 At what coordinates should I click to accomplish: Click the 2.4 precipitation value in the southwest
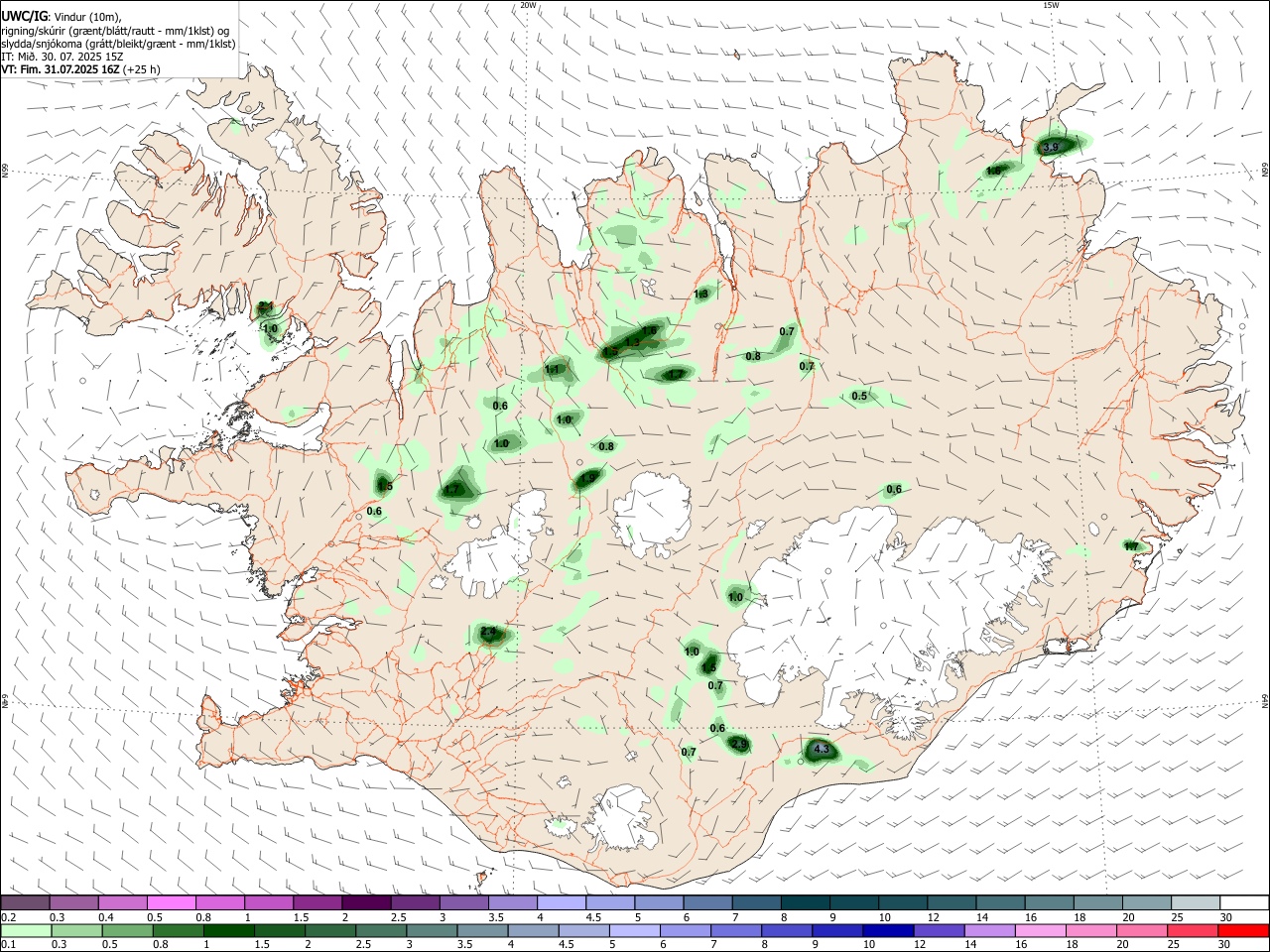tap(487, 632)
